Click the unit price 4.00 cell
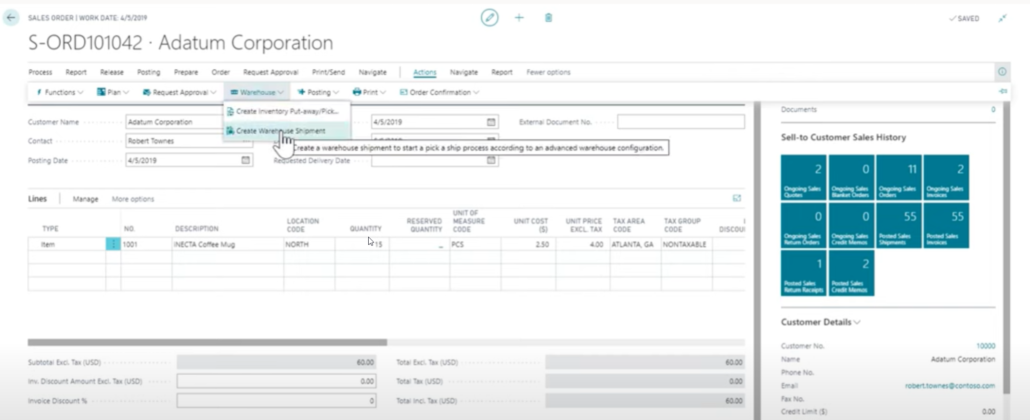Image resolution: width=1030 pixels, height=420 pixels. tap(583, 244)
